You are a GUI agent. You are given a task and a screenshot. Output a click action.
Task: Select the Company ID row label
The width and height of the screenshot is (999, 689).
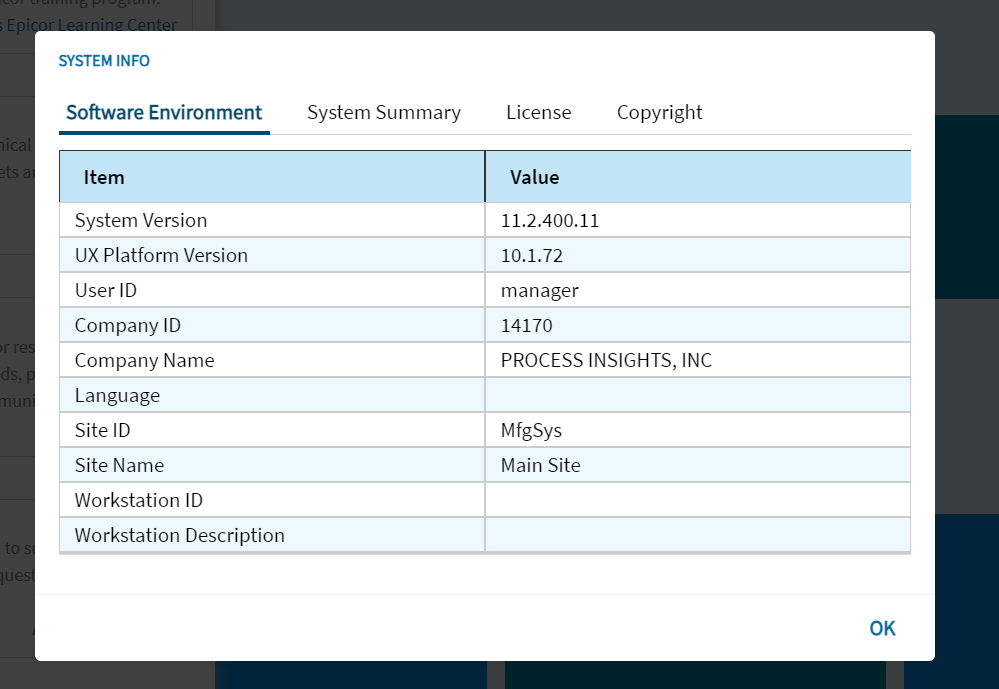click(x=127, y=326)
